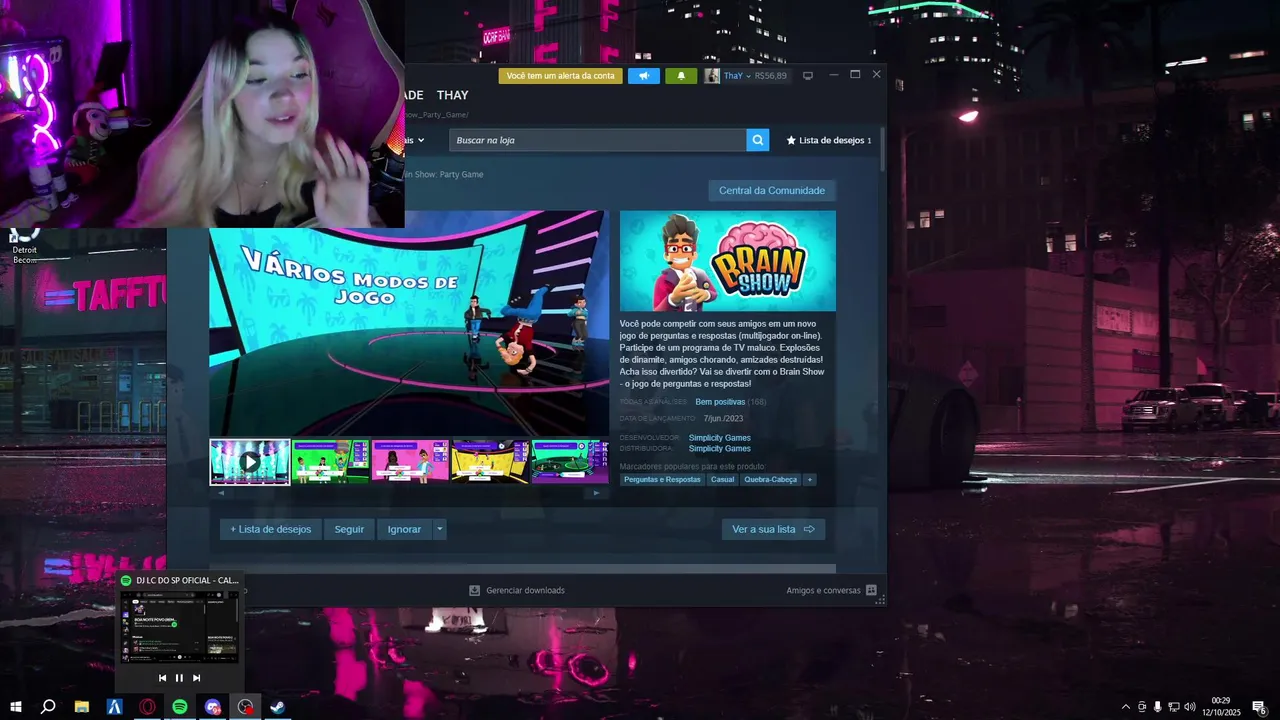
Task: Activate Steam Big Picture mode icon
Action: [808, 76]
